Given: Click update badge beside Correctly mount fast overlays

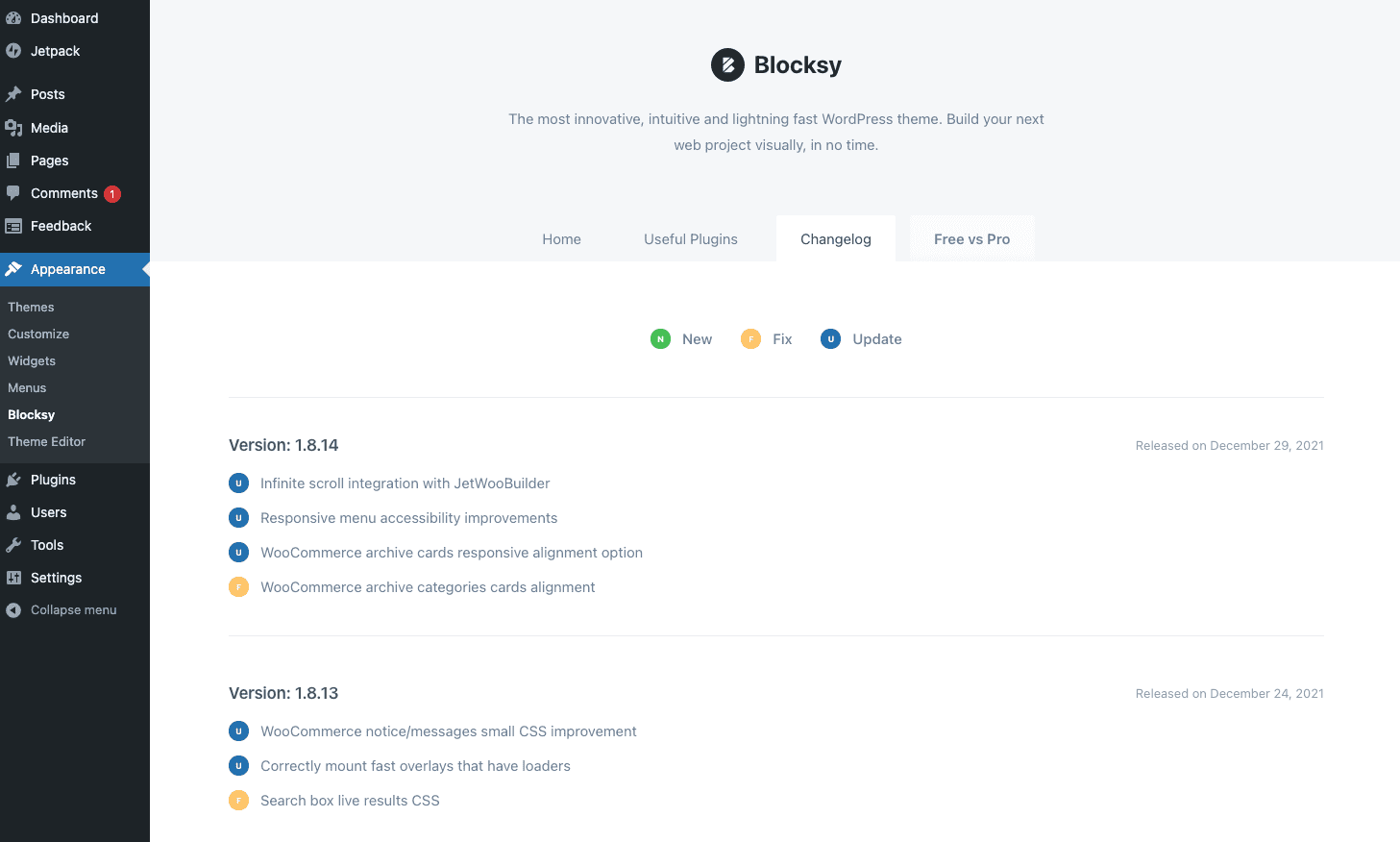Looking at the screenshot, I should pyautogui.click(x=238, y=766).
